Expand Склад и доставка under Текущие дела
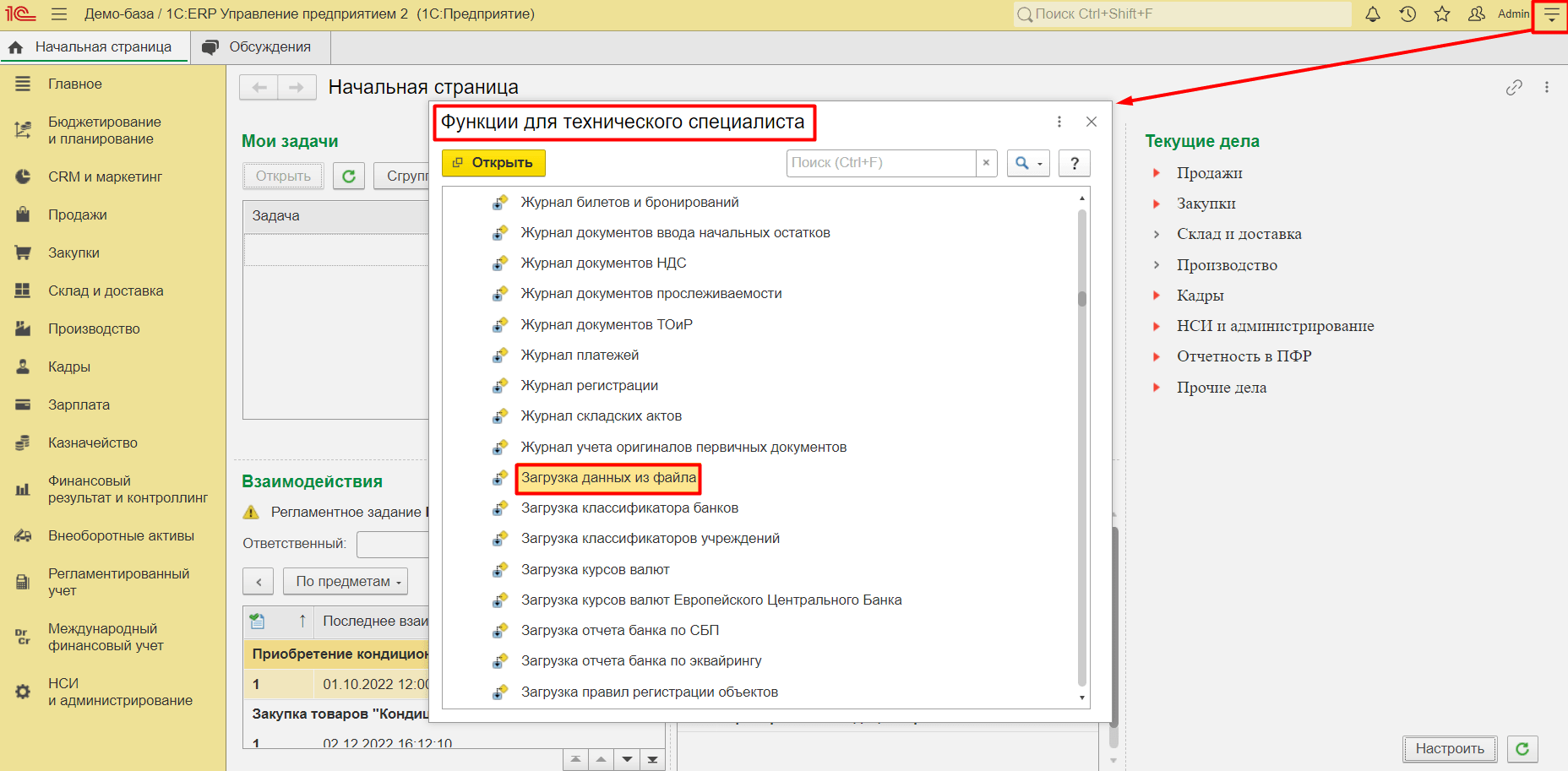Screen dimensions: 1568x771 click(1157, 233)
